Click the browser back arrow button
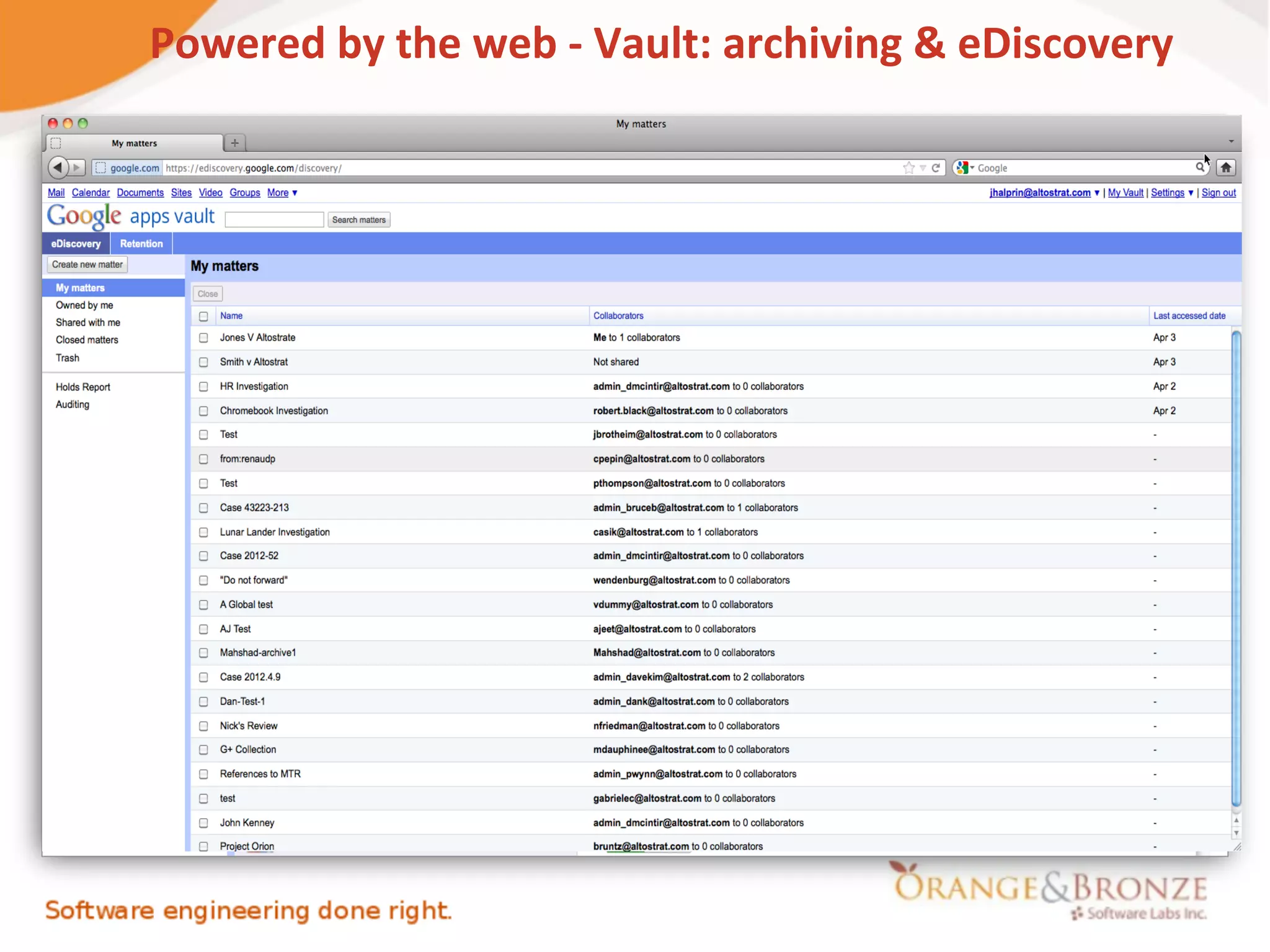Screen dimensions: 1270x952 (58, 167)
